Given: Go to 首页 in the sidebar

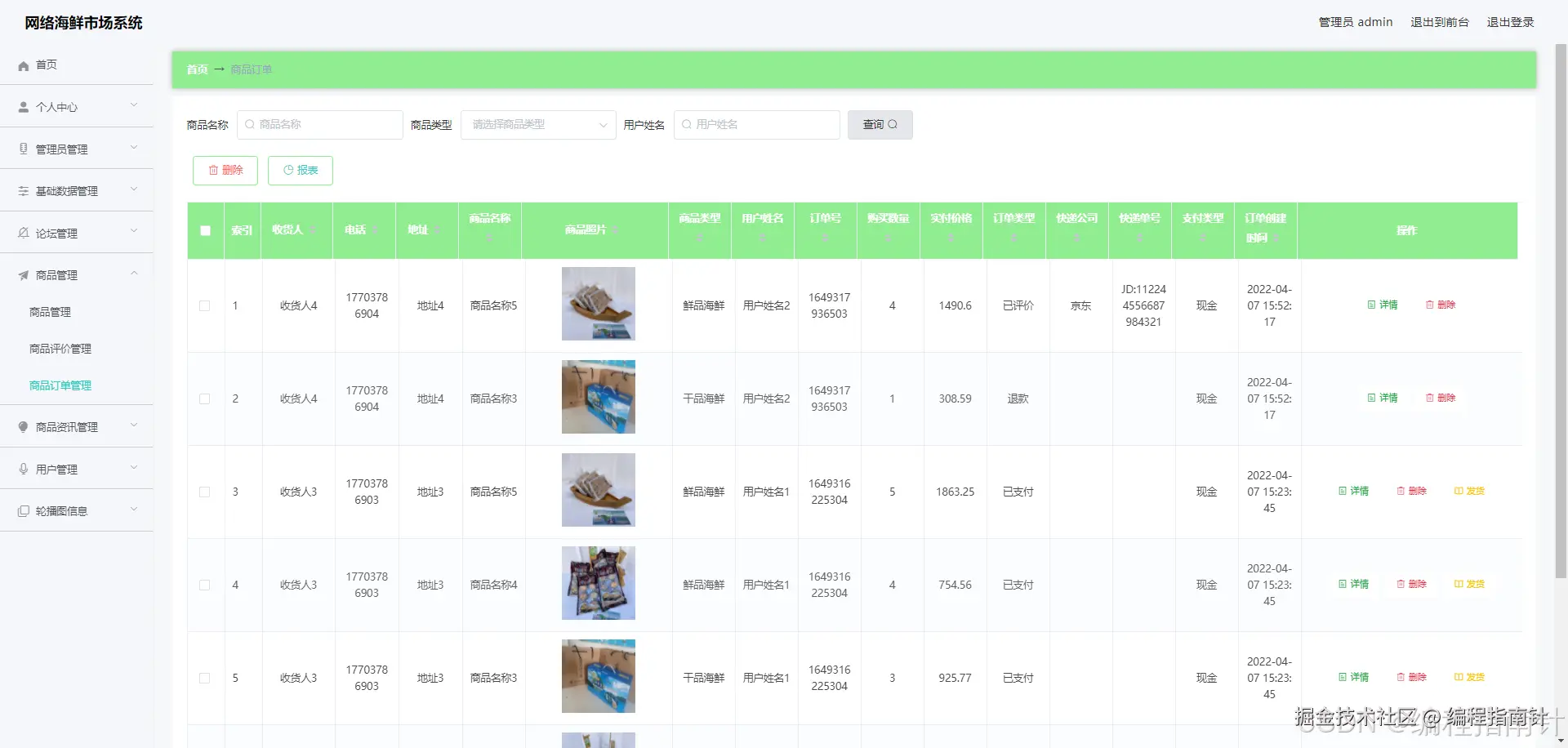Looking at the screenshot, I should coord(47,65).
